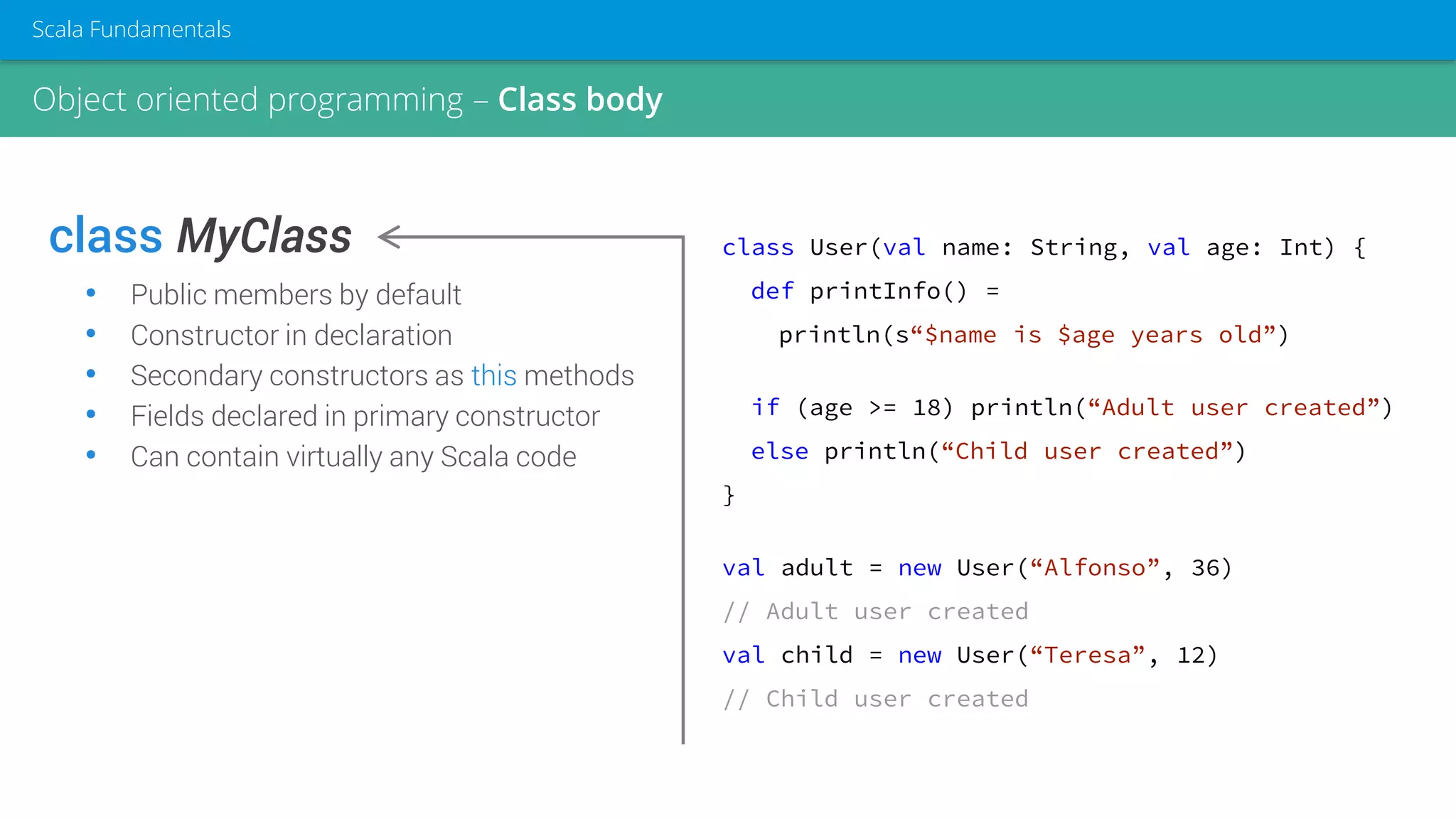The width and height of the screenshot is (1456, 819).
Task: Click the '// Child user created' comment
Action: point(875,699)
